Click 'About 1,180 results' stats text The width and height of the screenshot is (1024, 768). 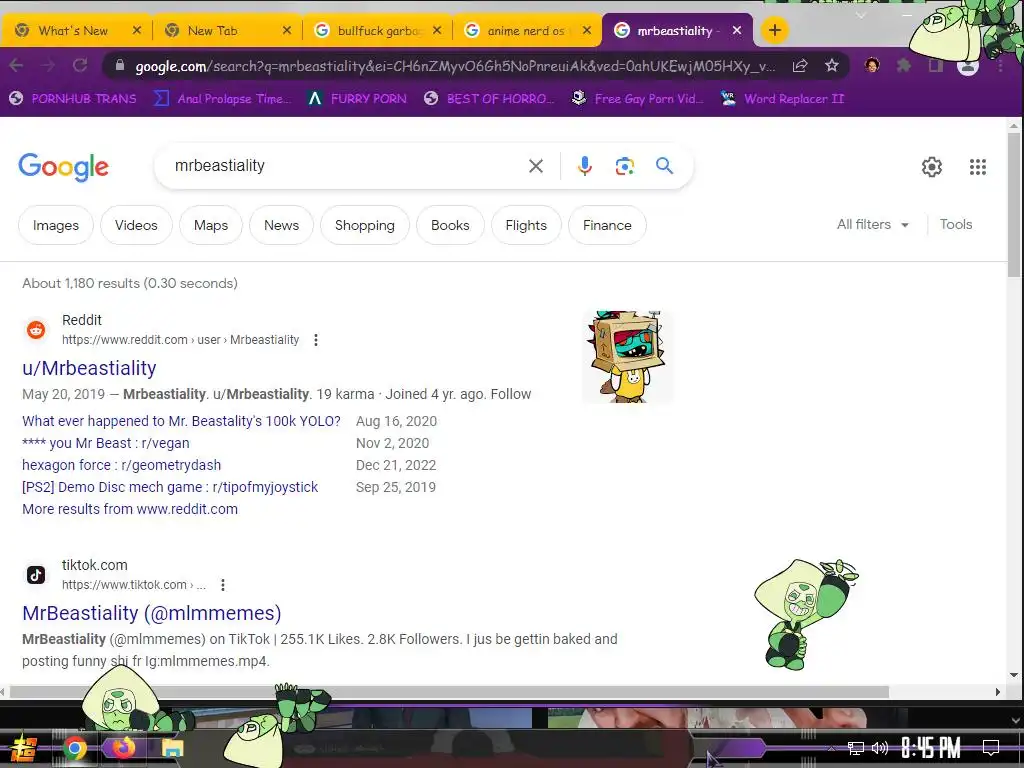[x=129, y=283]
